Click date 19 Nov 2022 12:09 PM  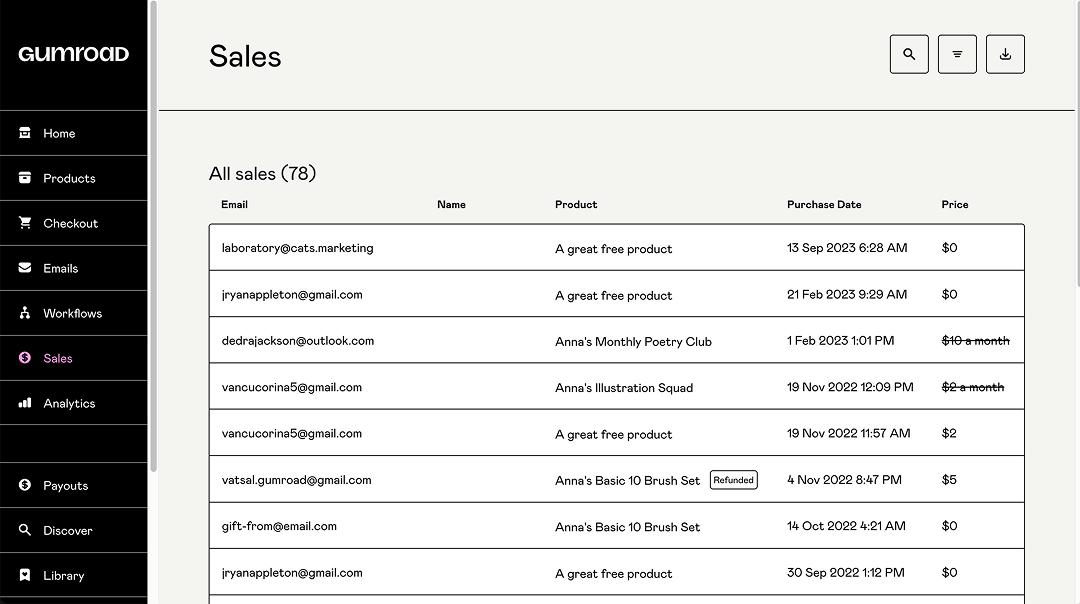850,387
